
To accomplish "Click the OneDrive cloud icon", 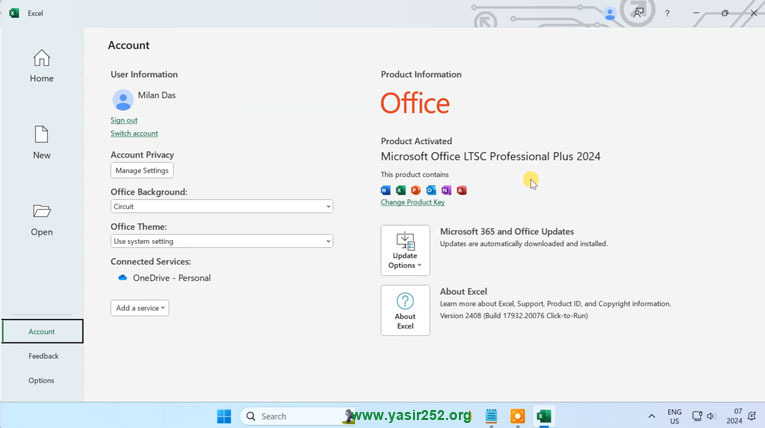I will click(122, 278).
